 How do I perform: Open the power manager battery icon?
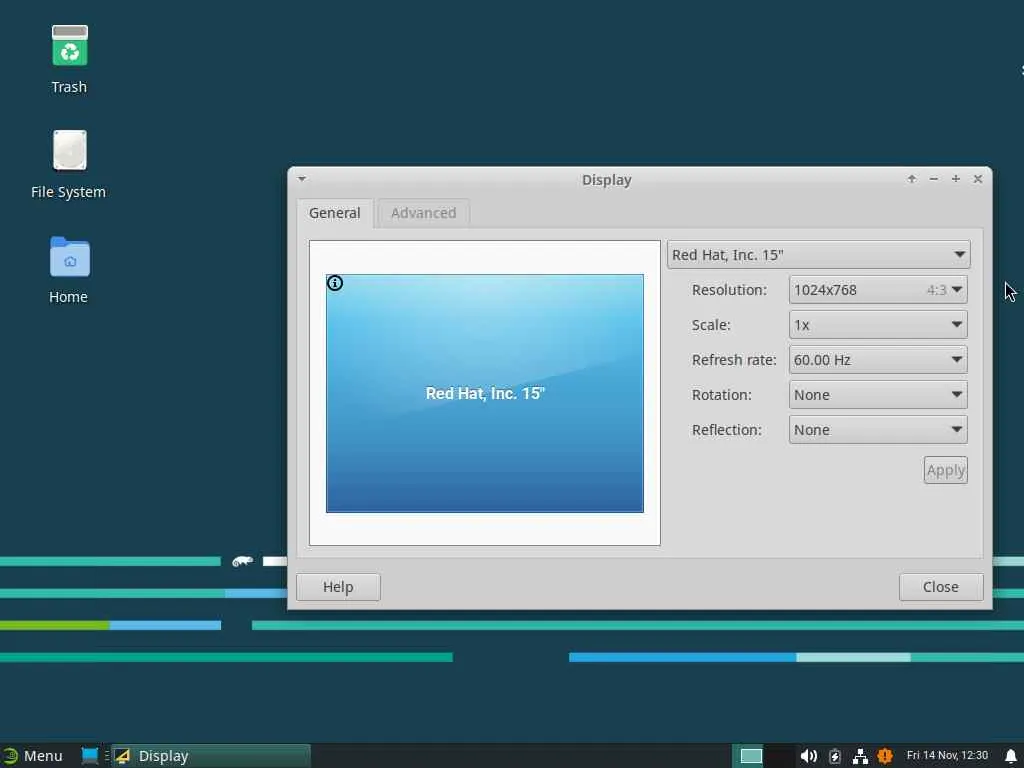tap(835, 756)
